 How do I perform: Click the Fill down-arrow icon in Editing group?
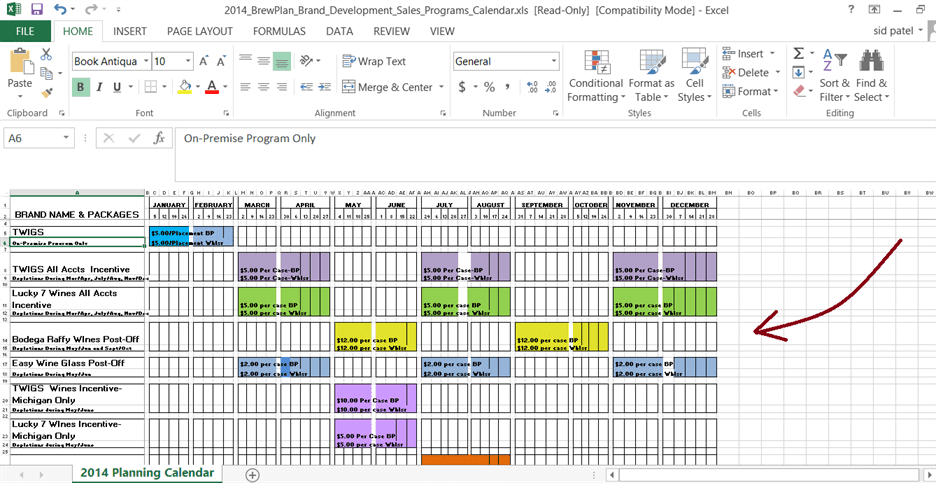coord(799,73)
